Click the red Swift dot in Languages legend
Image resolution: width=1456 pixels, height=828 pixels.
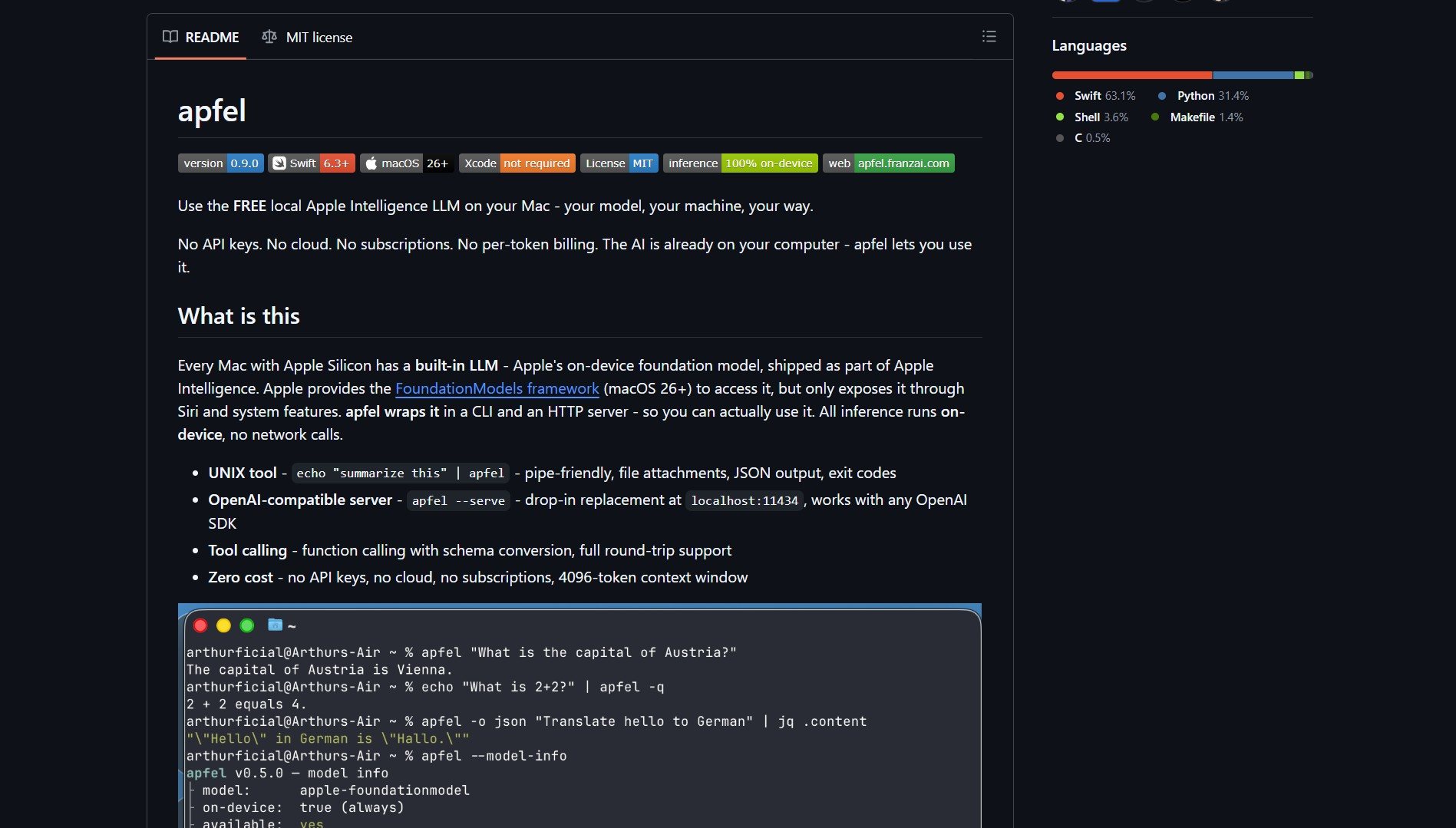[1060, 96]
